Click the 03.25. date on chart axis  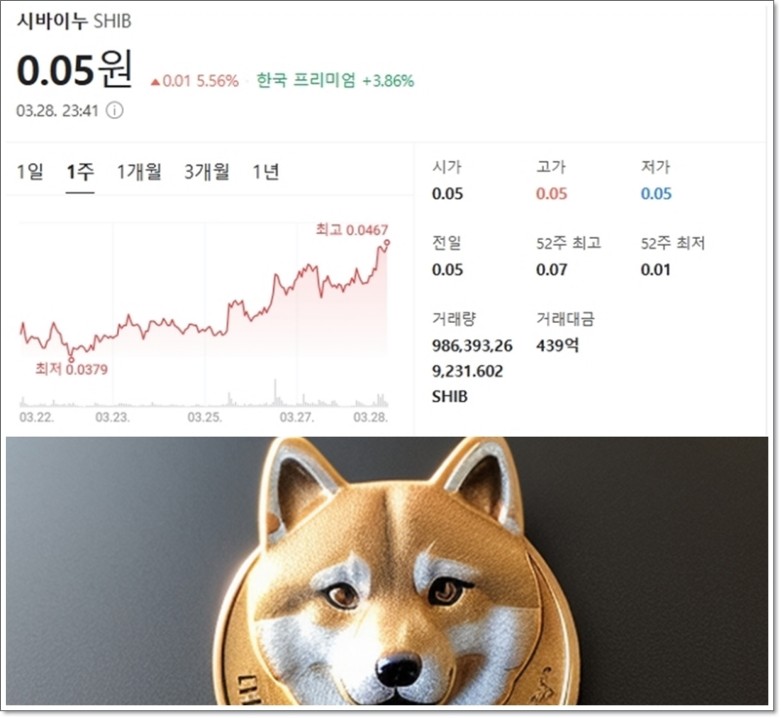pyautogui.click(x=205, y=417)
